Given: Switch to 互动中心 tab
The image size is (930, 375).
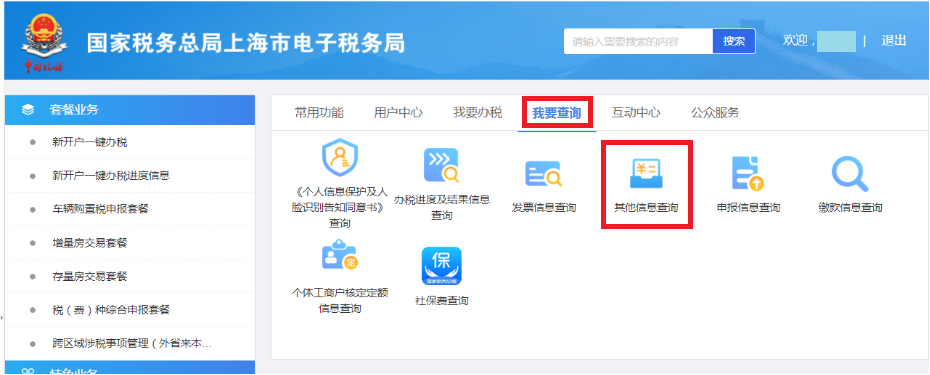Looking at the screenshot, I should click(636, 113).
